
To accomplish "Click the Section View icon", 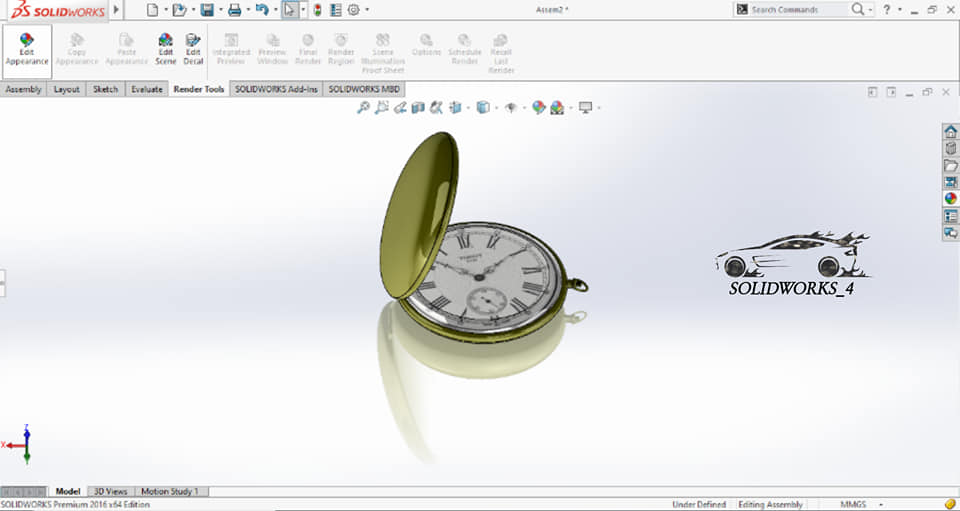I will pos(418,108).
